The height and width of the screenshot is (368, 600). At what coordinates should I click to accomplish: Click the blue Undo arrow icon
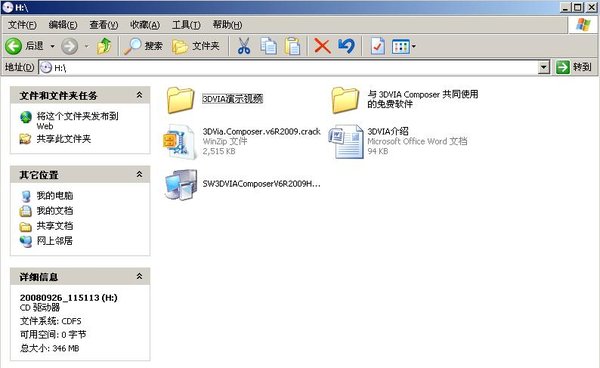(x=347, y=46)
